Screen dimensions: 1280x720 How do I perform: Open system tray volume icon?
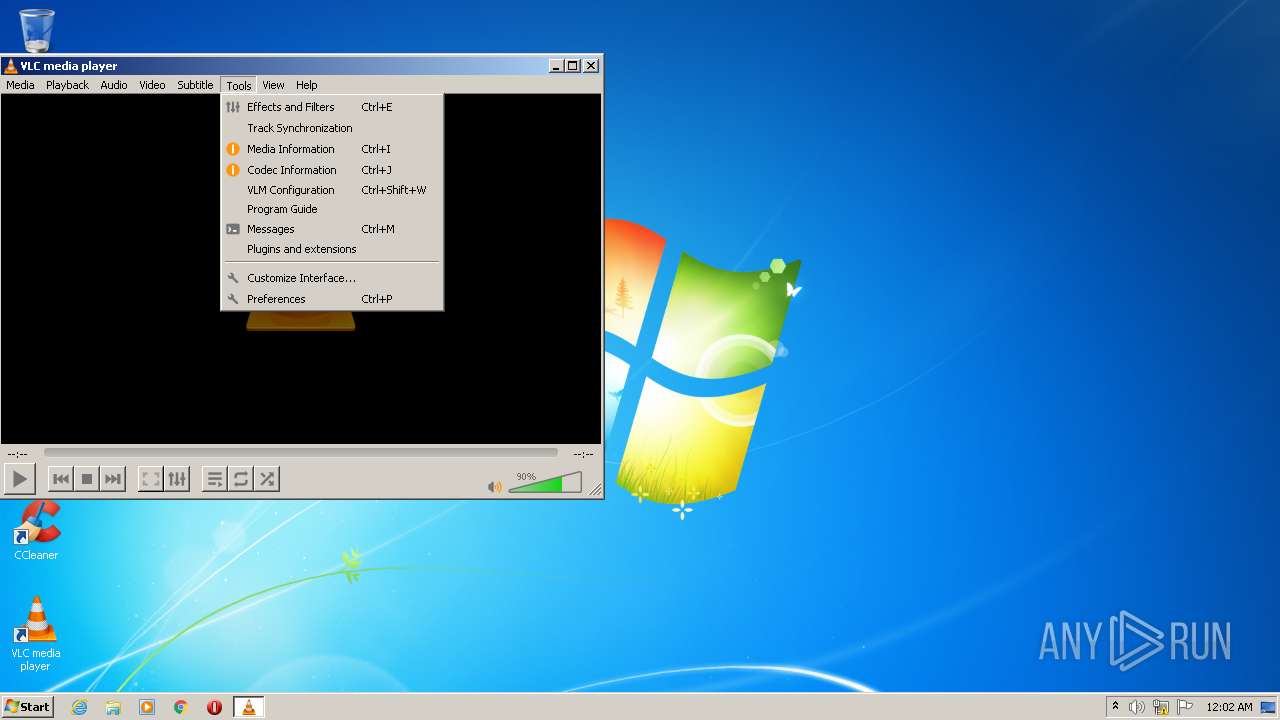click(x=1137, y=707)
